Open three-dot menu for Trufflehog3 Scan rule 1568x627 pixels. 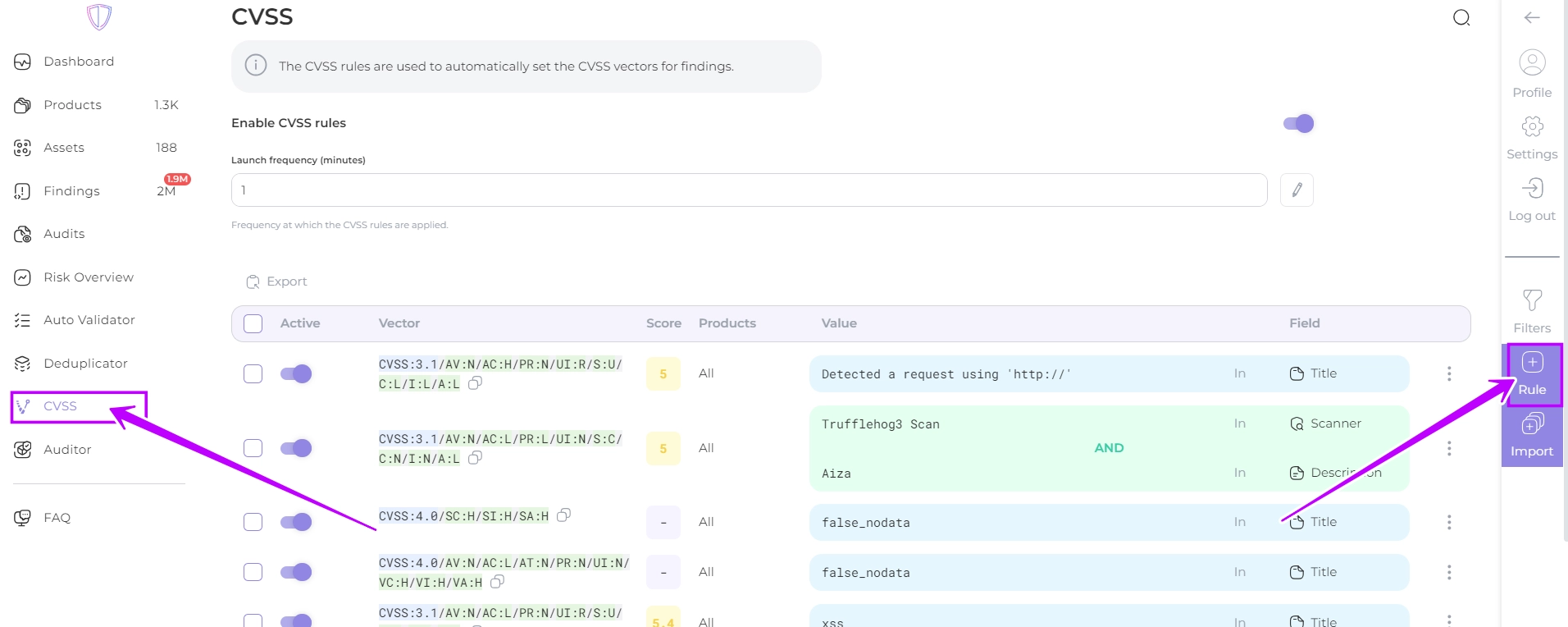click(x=1449, y=448)
